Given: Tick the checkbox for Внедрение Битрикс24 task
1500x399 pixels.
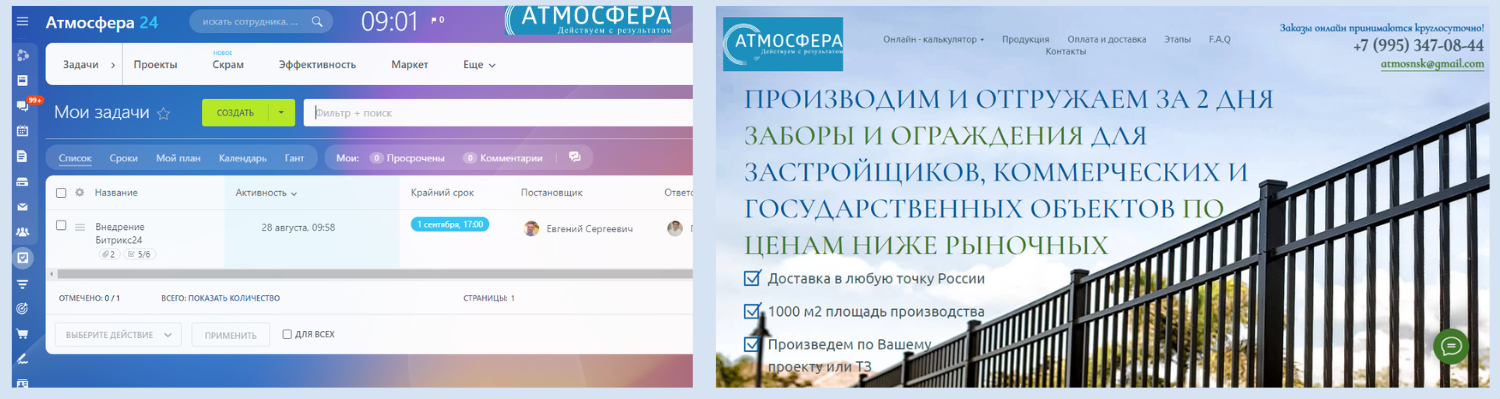Looking at the screenshot, I should click(61, 226).
